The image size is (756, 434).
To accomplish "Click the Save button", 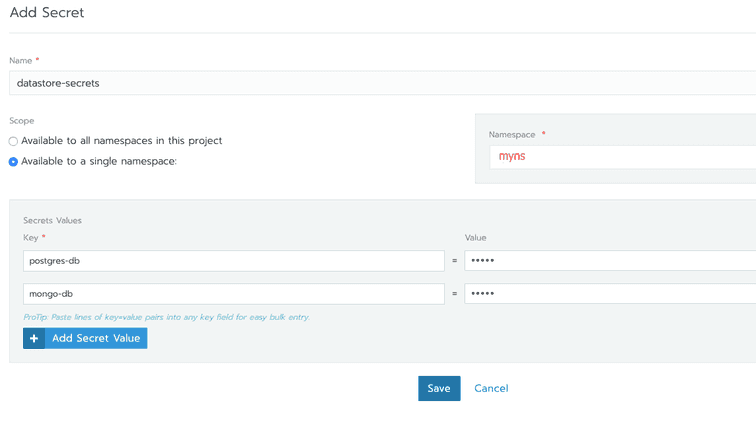I will point(439,388).
